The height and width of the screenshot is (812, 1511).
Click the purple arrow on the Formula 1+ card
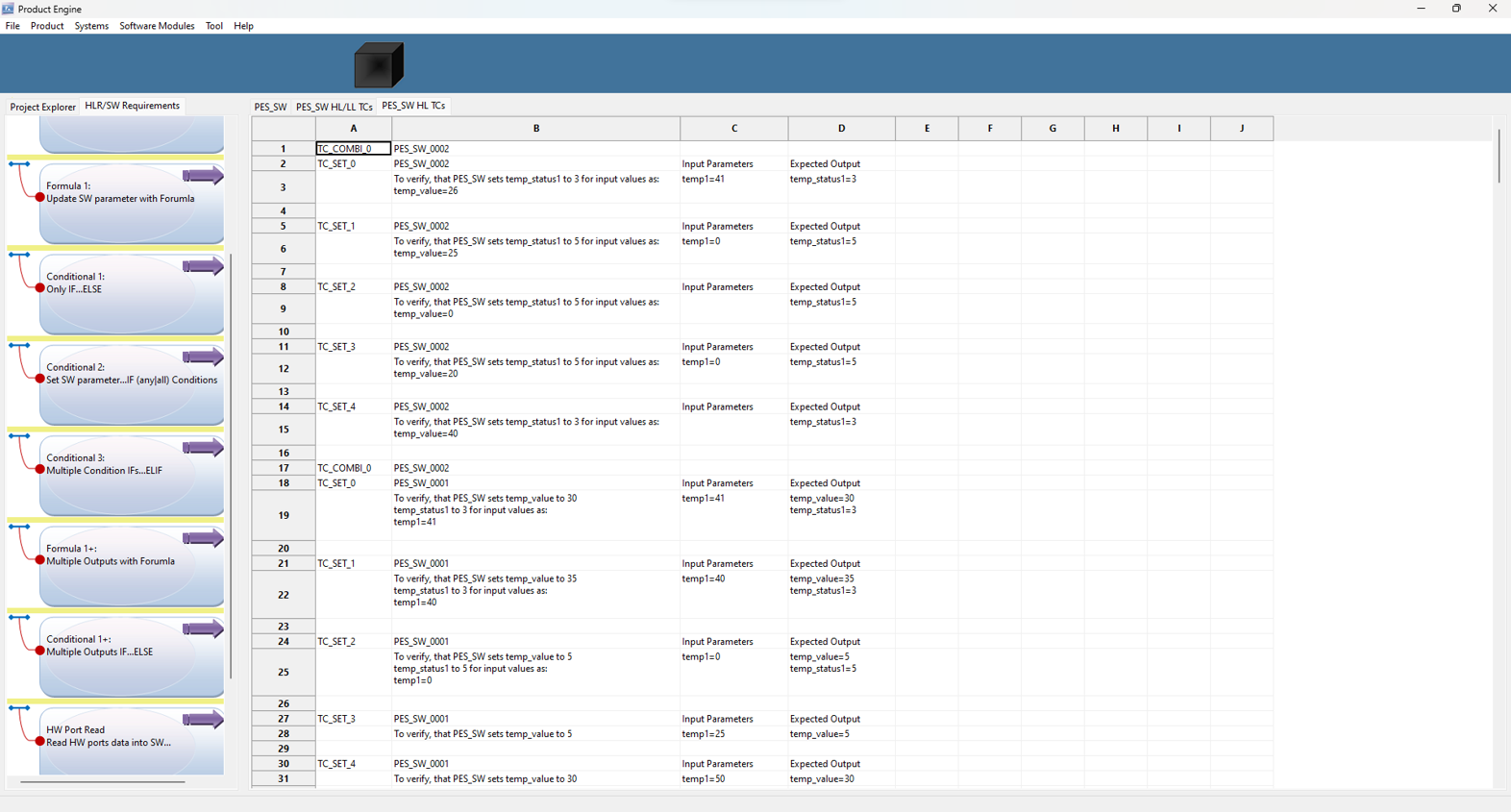point(203,538)
